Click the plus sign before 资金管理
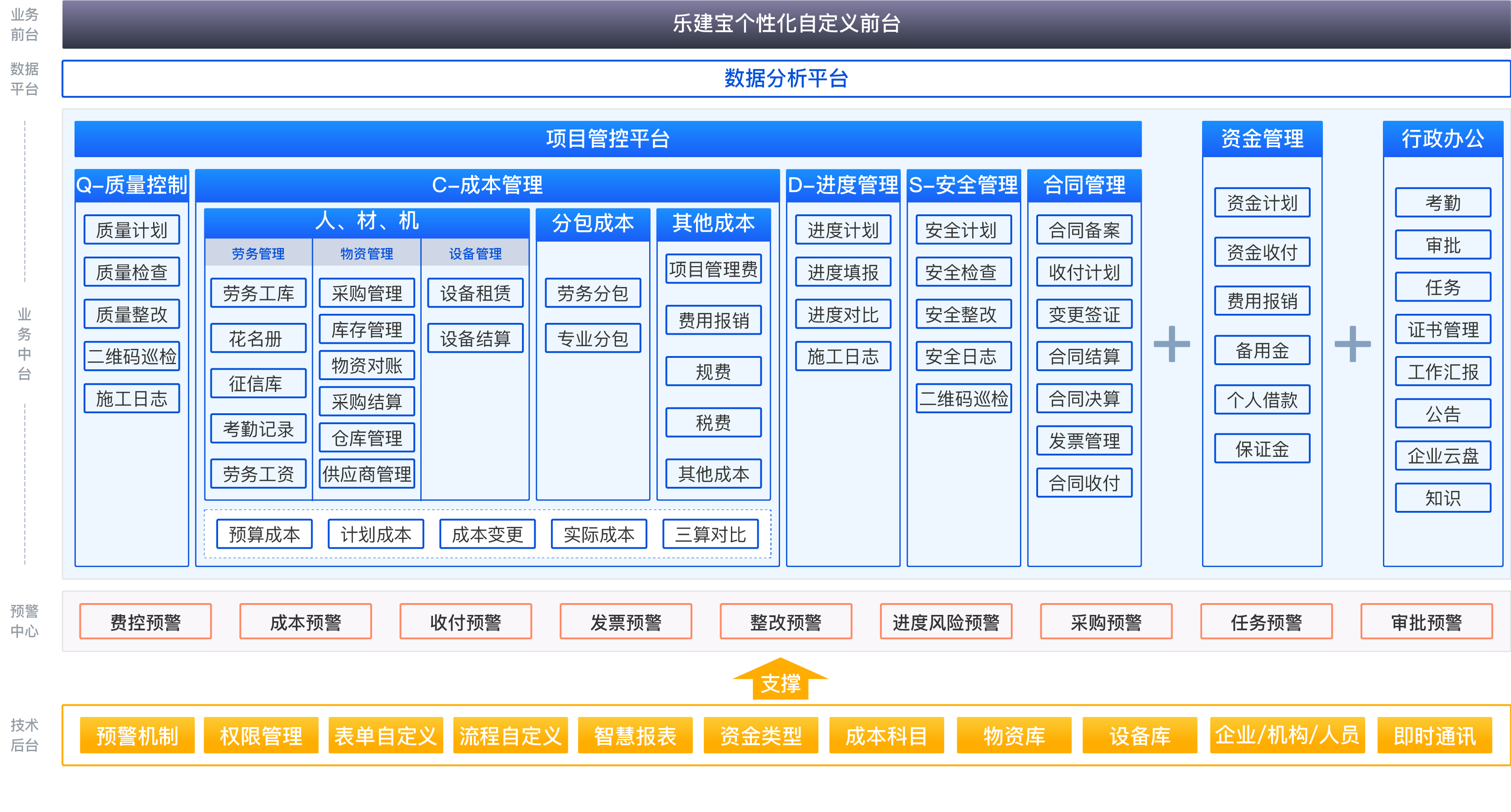The image size is (1511, 812). (1171, 344)
